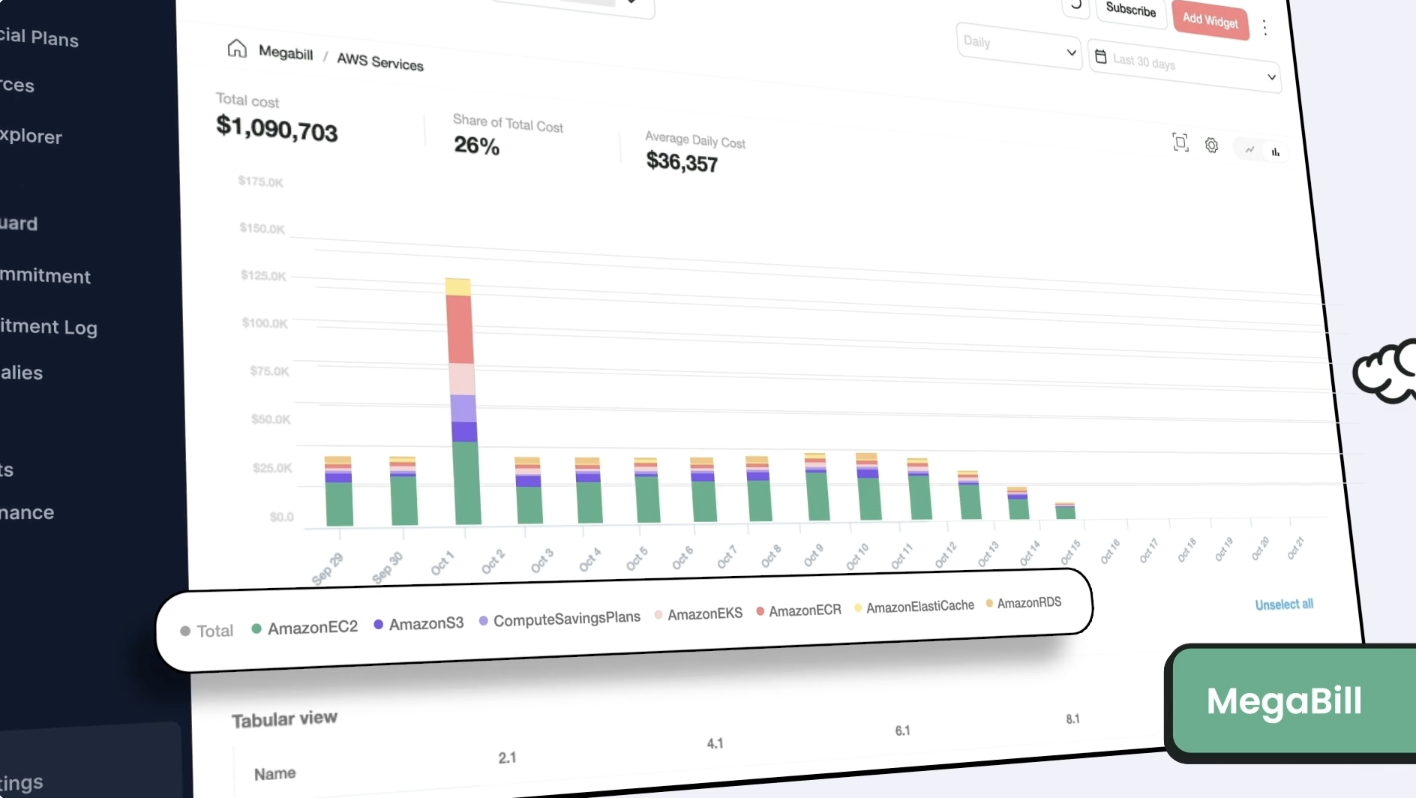The image size is (1416, 798).
Task: Toggle the AmazonEC2 series in legend
Action: coord(304,628)
